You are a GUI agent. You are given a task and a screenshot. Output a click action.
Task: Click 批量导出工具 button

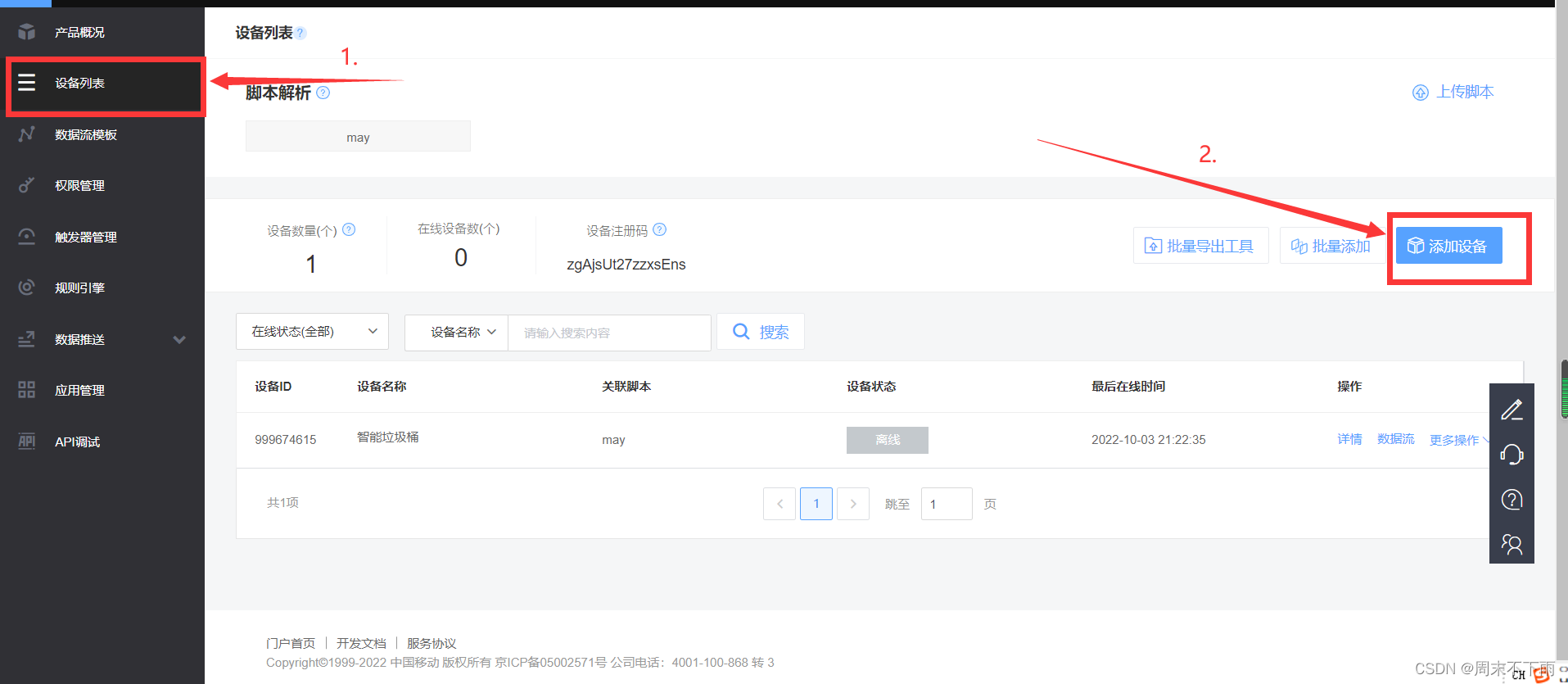tap(1201, 246)
